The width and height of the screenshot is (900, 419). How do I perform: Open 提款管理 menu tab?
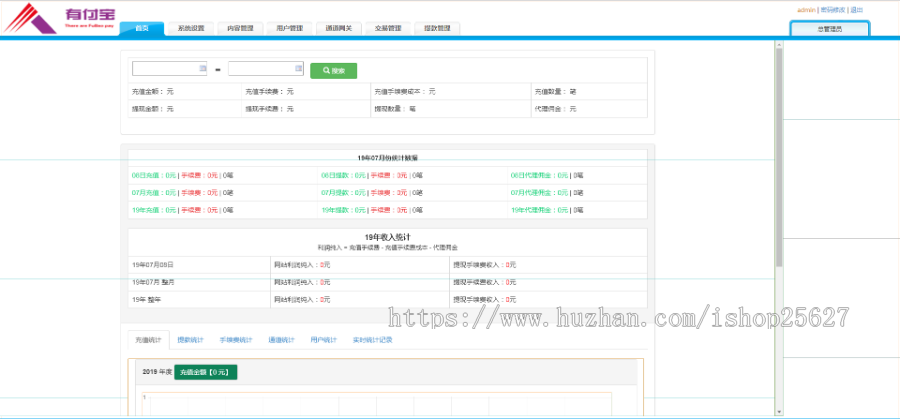pos(437,28)
